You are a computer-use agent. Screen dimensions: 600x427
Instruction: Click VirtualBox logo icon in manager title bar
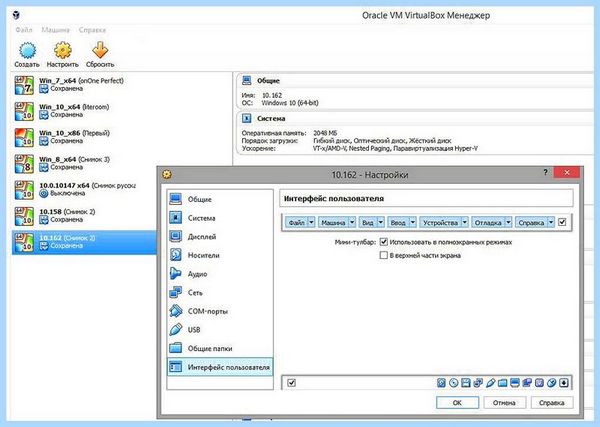point(16,15)
